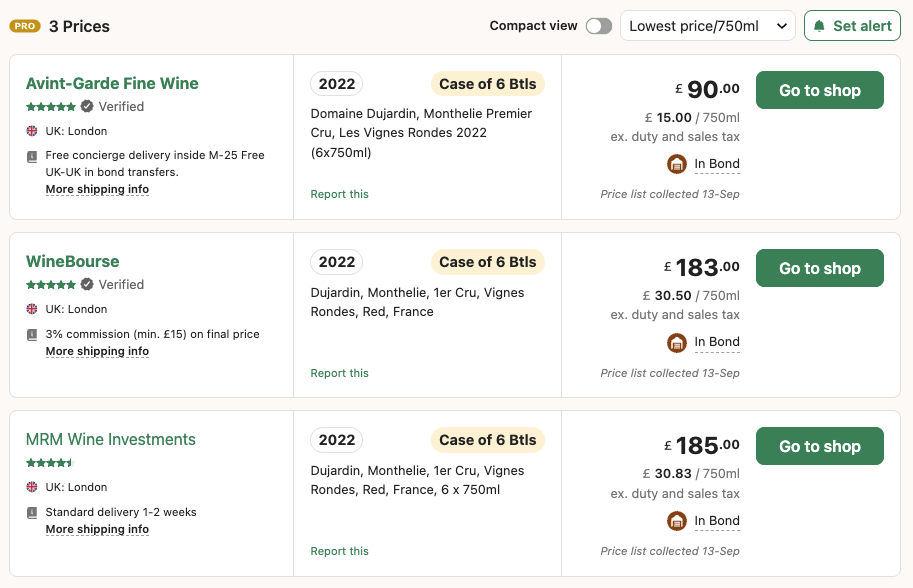Go to shop for the £185 offer
The image size is (913, 588).
click(820, 446)
